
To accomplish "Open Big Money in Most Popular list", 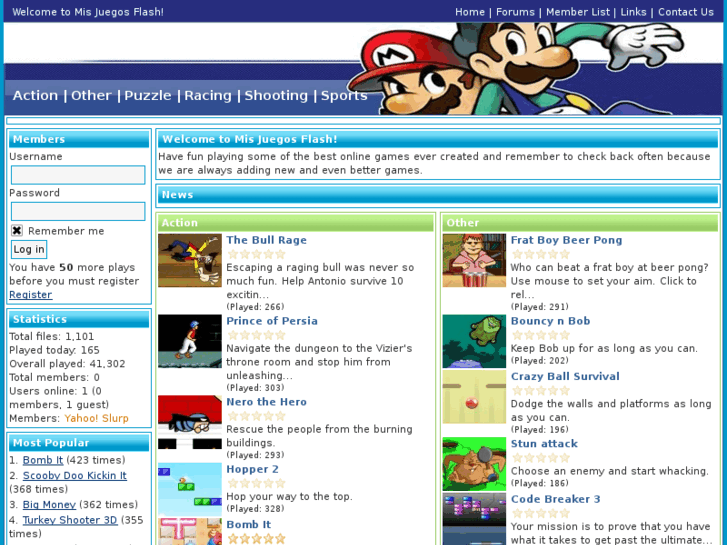I will (49, 505).
